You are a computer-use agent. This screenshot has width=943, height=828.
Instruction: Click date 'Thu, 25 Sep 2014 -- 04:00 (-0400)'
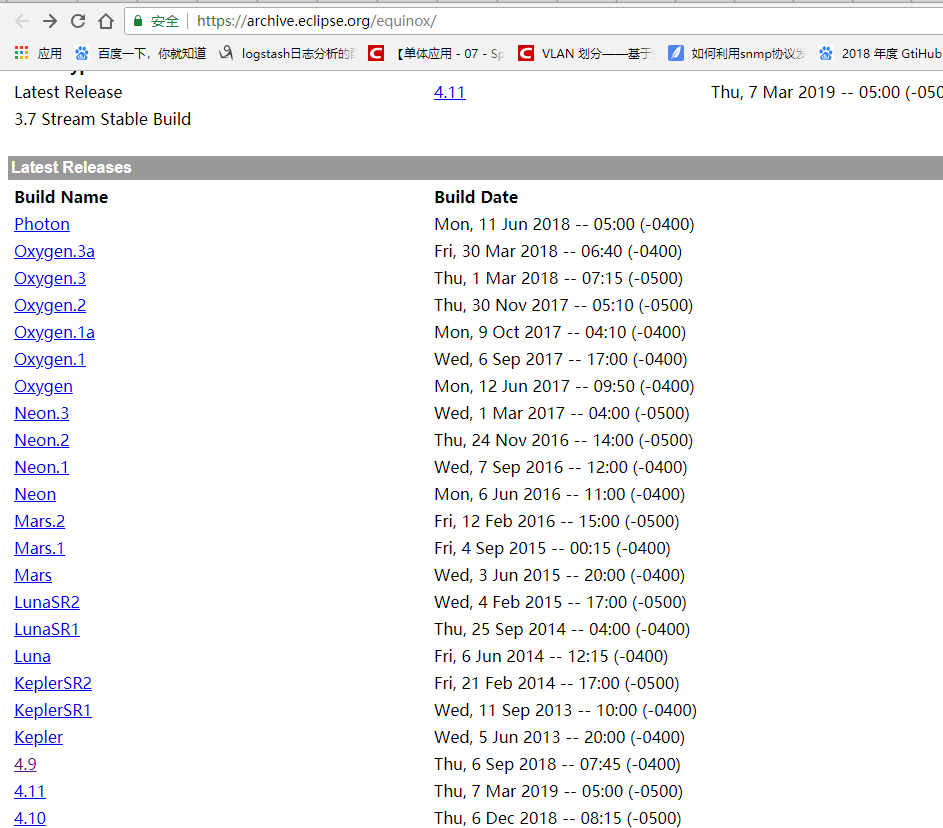[562, 630]
